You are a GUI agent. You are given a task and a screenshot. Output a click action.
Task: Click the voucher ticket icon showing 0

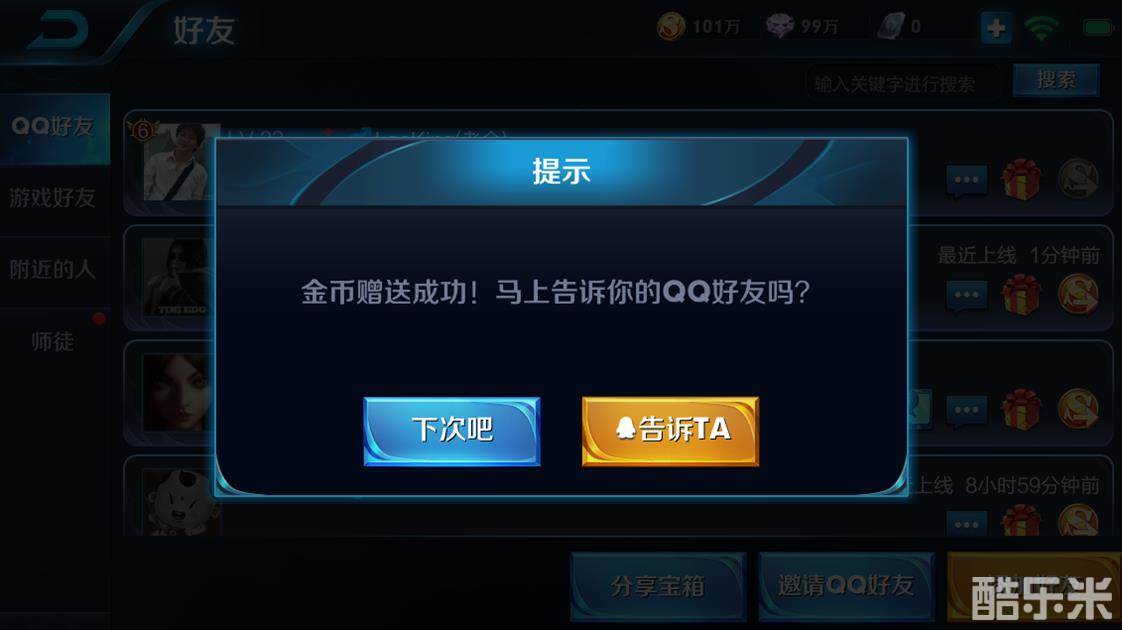pos(891,27)
